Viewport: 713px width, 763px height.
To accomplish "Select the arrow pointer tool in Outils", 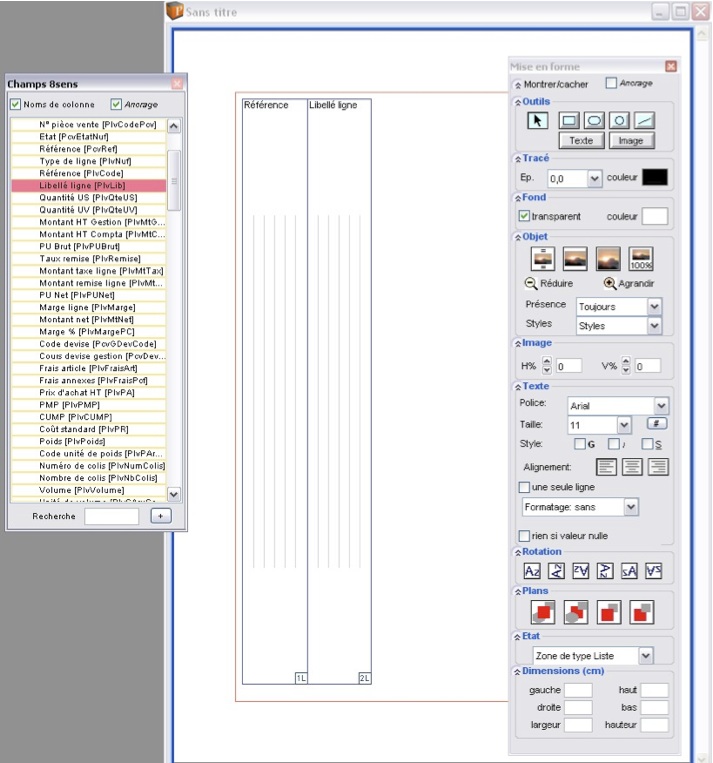I will click(537, 121).
